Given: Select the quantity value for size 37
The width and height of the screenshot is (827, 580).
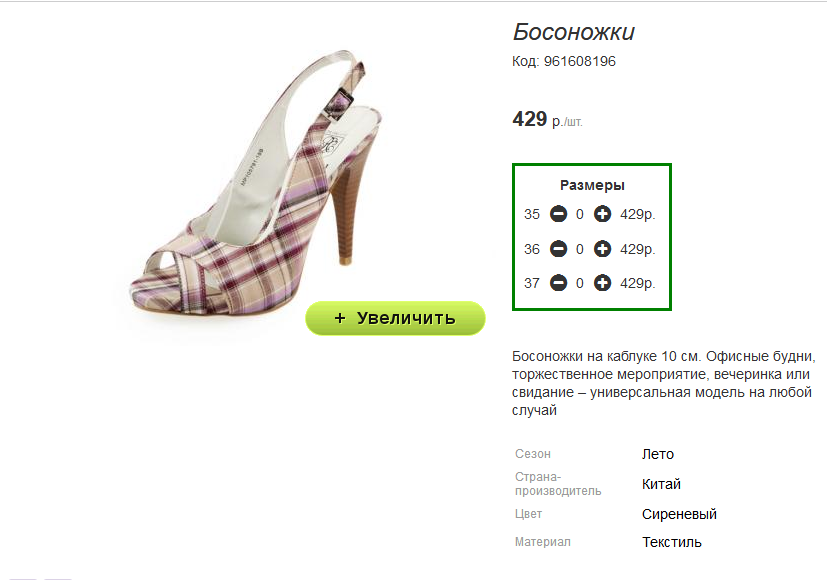Looking at the screenshot, I should [x=580, y=284].
